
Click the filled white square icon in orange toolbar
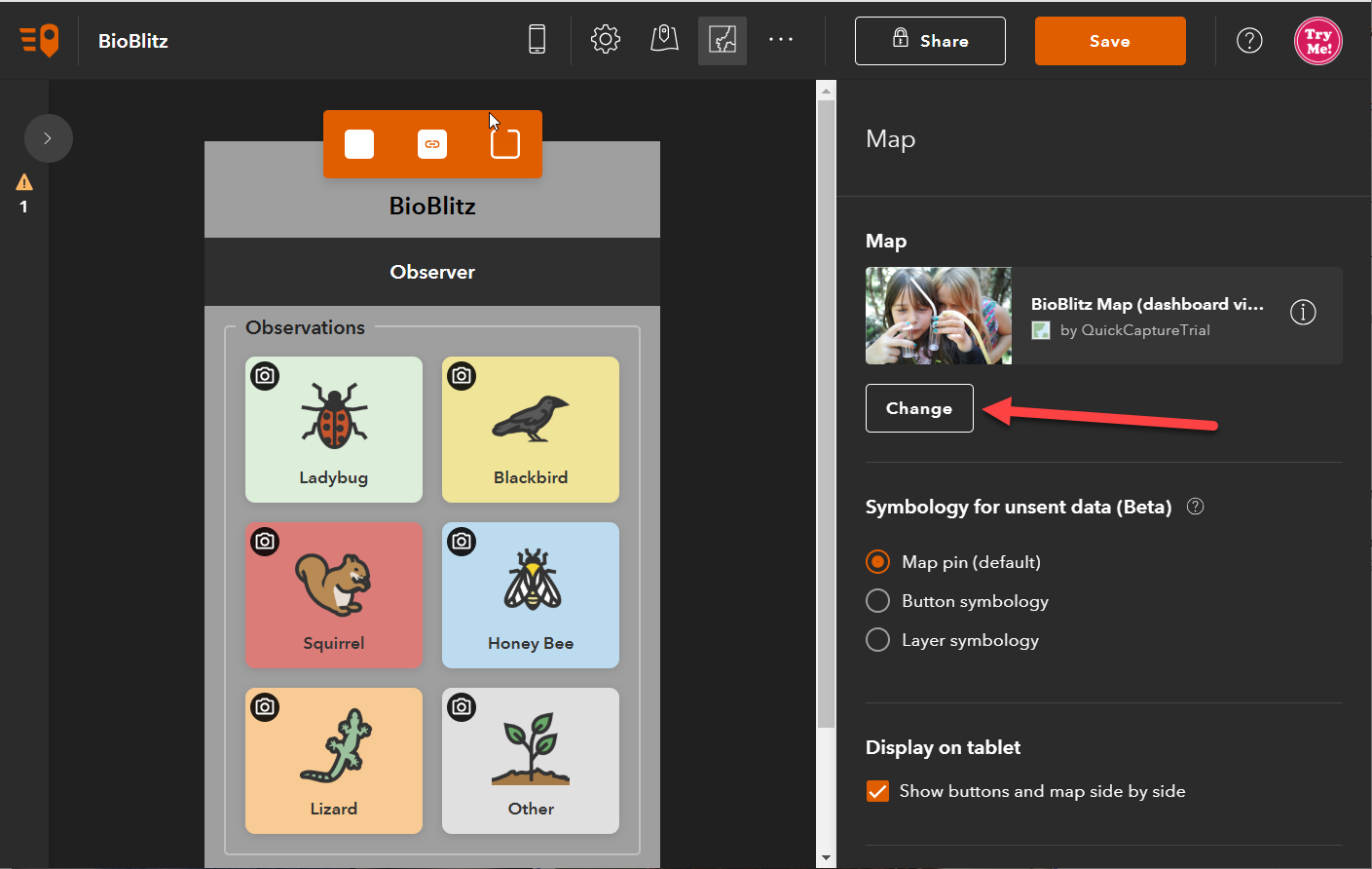click(x=359, y=144)
